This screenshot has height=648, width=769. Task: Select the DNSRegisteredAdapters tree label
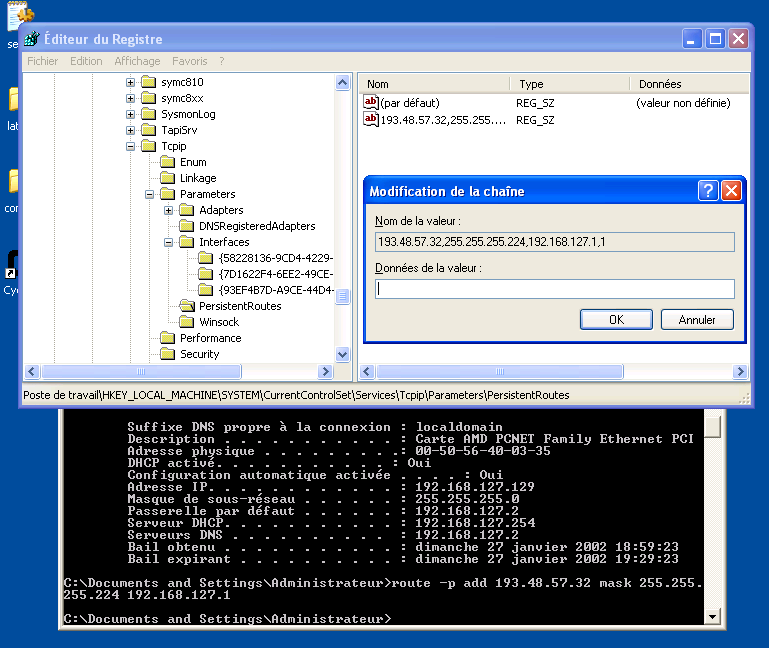click(257, 226)
